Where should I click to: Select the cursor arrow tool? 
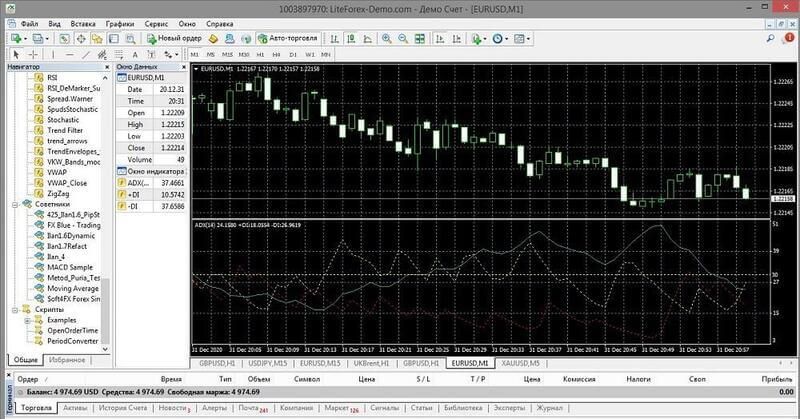[x=16, y=54]
